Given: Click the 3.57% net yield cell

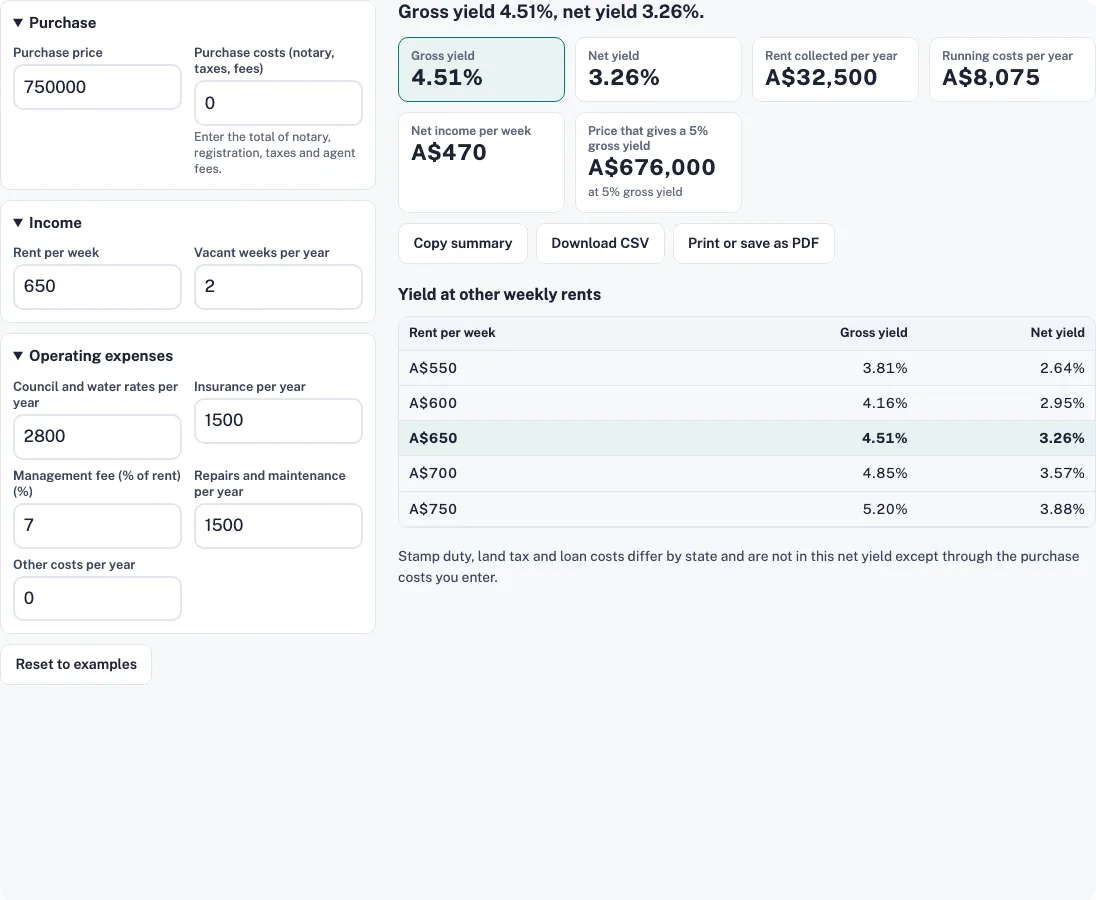Looking at the screenshot, I should tap(1062, 473).
